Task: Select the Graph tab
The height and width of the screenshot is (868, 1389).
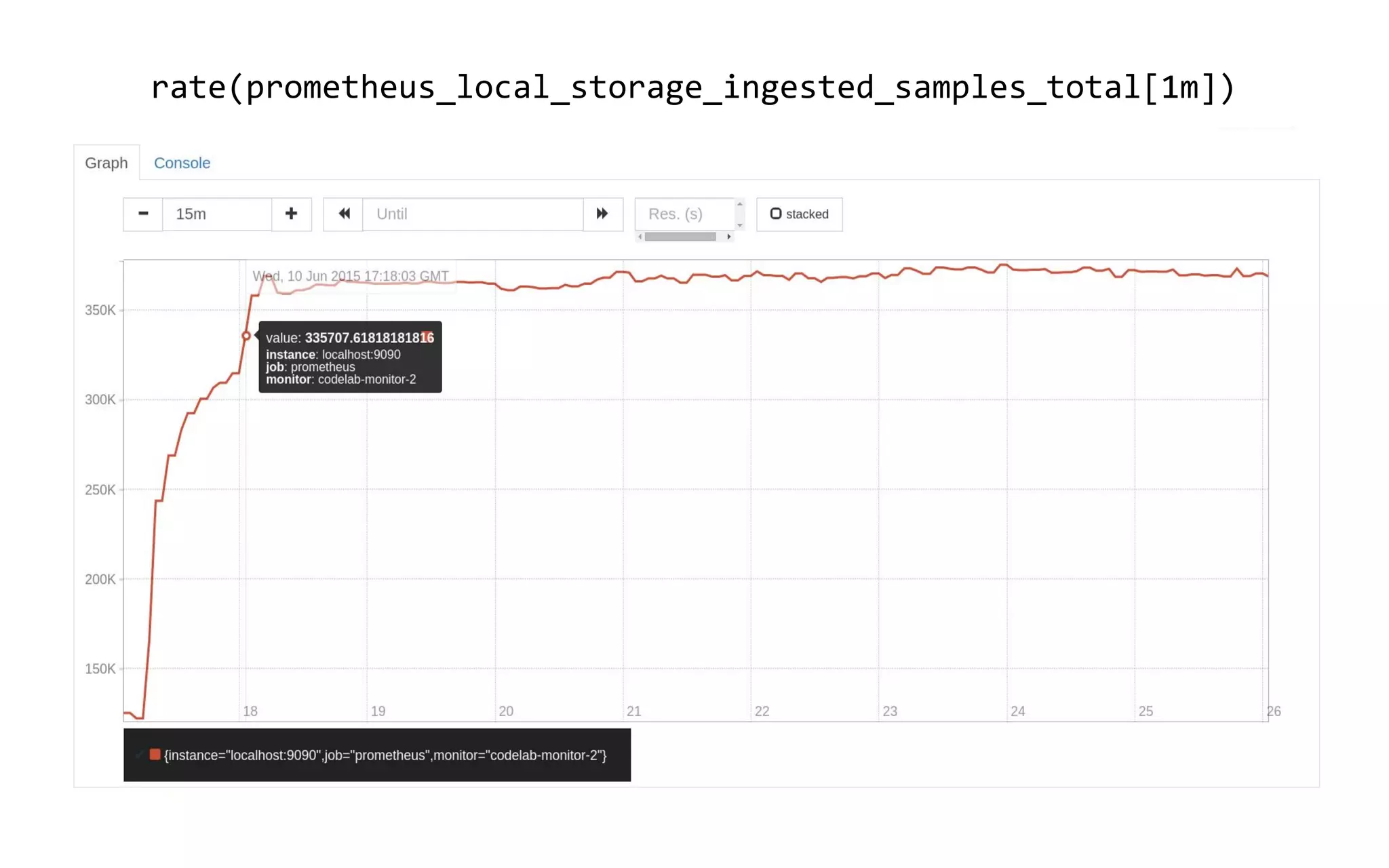Action: (106, 163)
